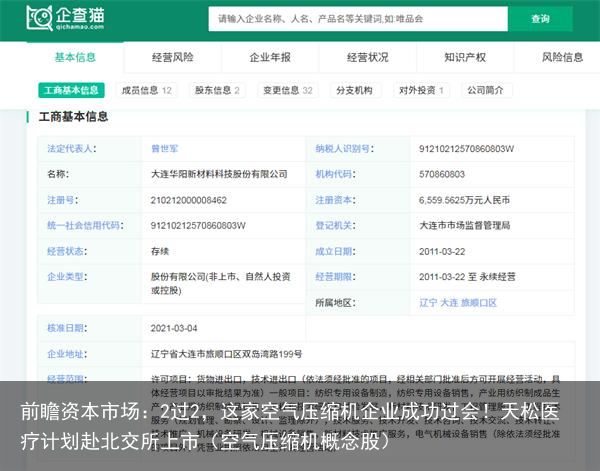
Task: Click the 登记机关 label
Action: click(x=335, y=225)
